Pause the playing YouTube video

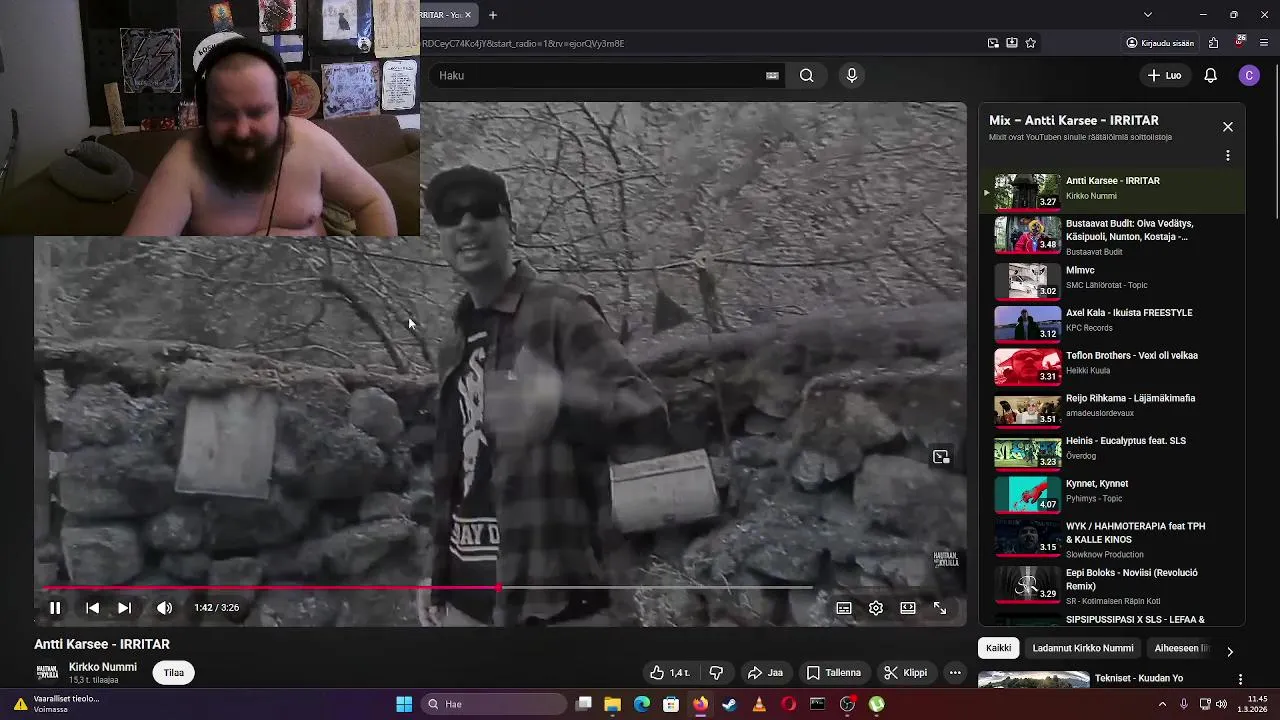point(55,608)
